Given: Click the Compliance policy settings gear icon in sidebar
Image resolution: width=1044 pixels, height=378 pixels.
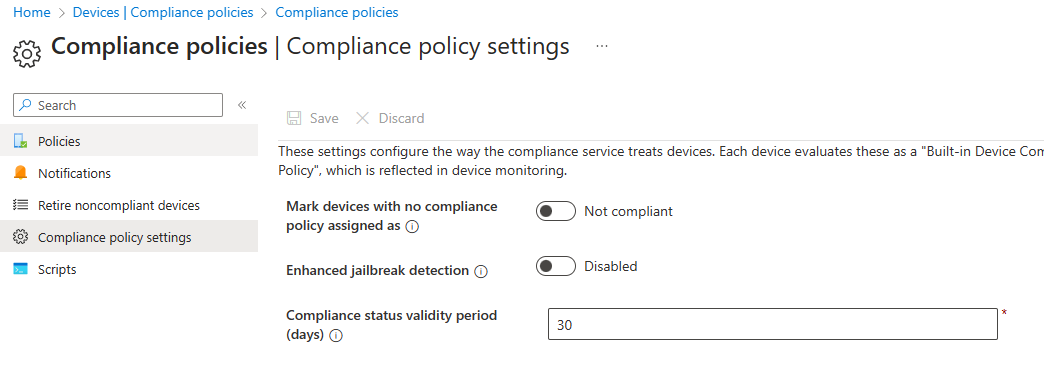Looking at the screenshot, I should pyautogui.click(x=21, y=237).
